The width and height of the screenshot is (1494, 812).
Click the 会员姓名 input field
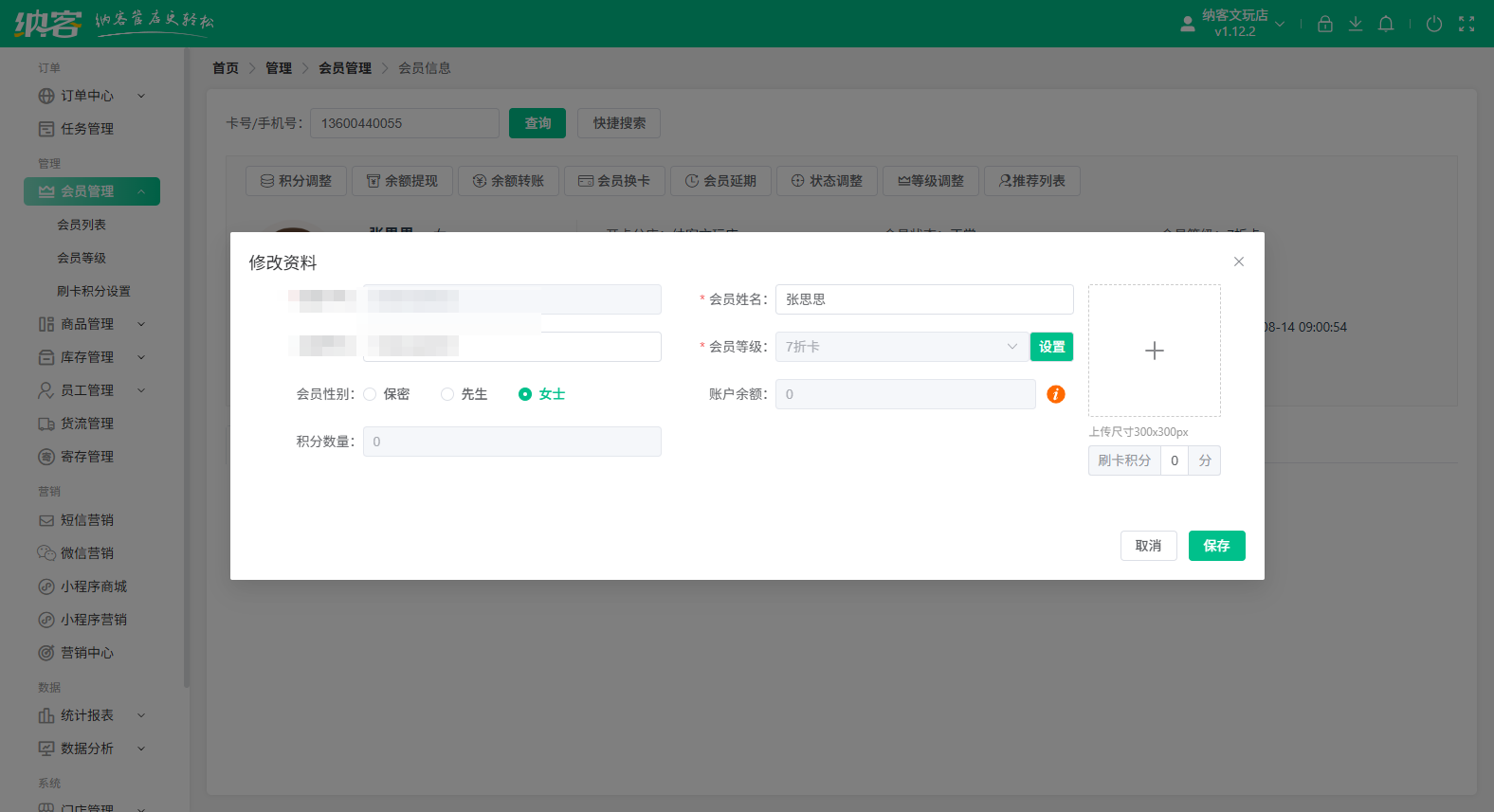923,299
